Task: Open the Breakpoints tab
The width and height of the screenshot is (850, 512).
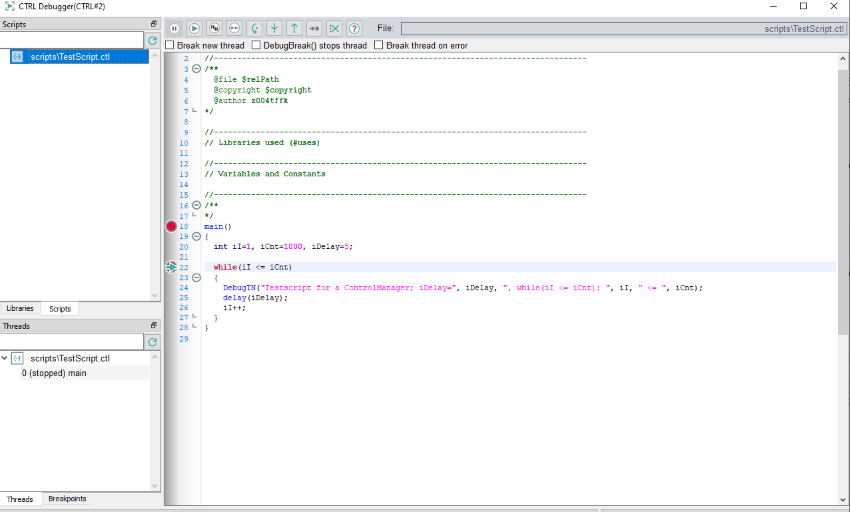Action: pos(67,498)
